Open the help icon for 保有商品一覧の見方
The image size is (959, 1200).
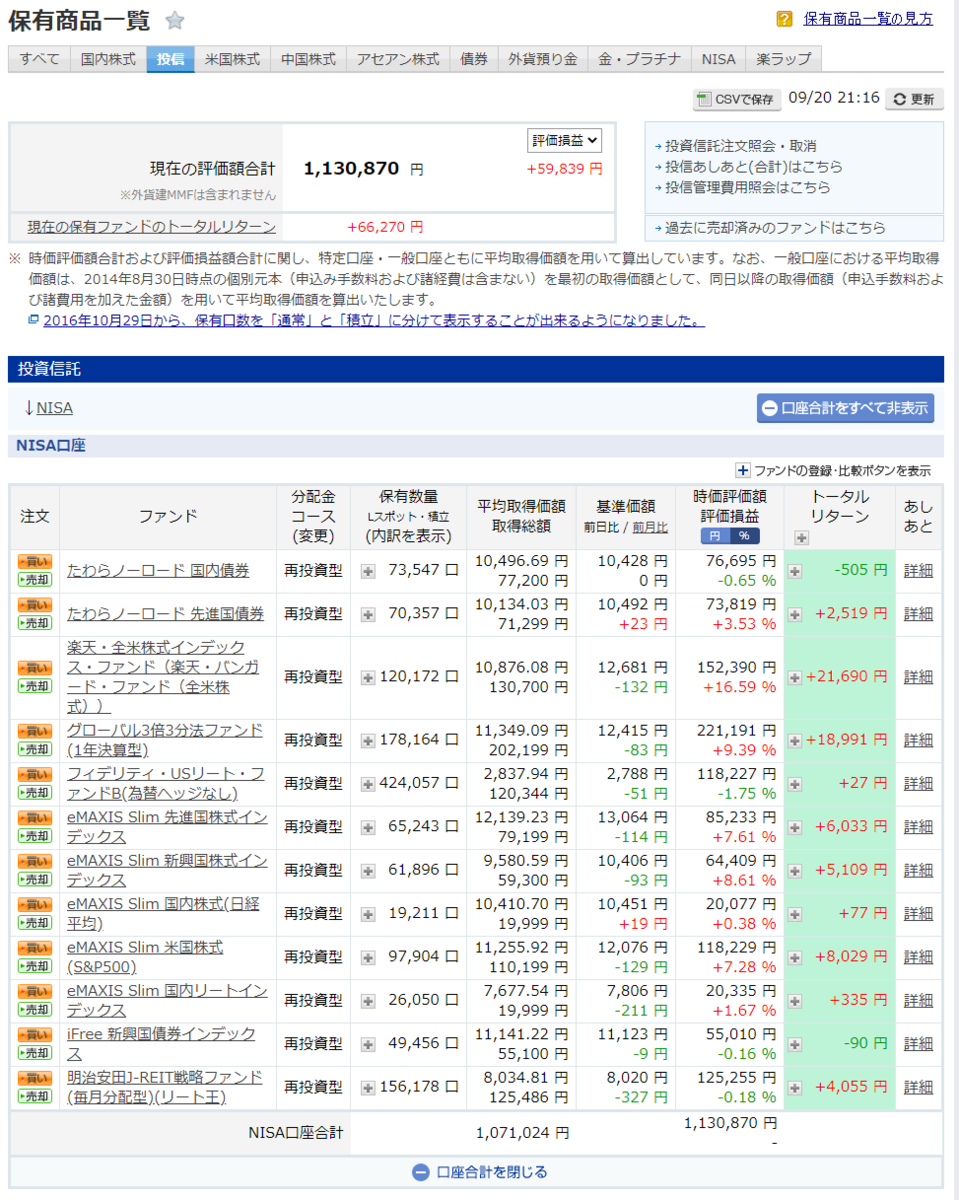click(x=785, y=19)
